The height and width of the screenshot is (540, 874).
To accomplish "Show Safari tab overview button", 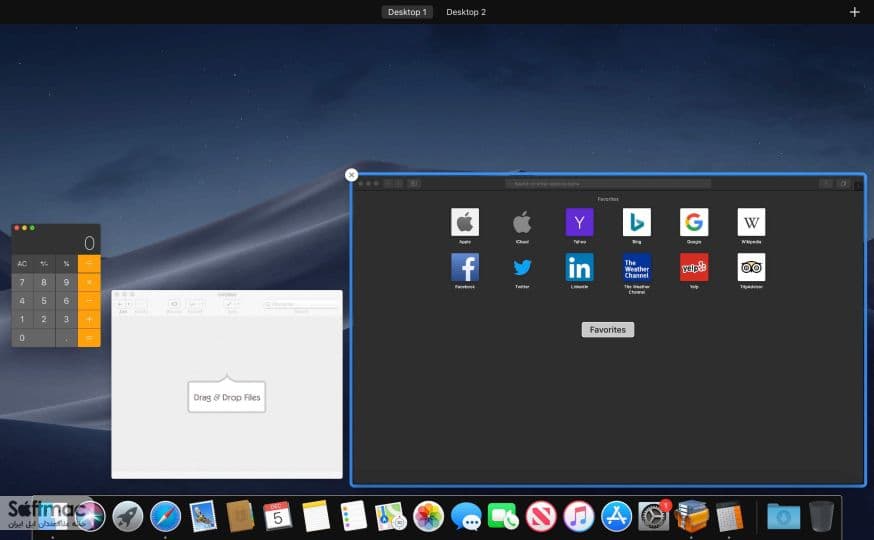I will click(x=844, y=183).
